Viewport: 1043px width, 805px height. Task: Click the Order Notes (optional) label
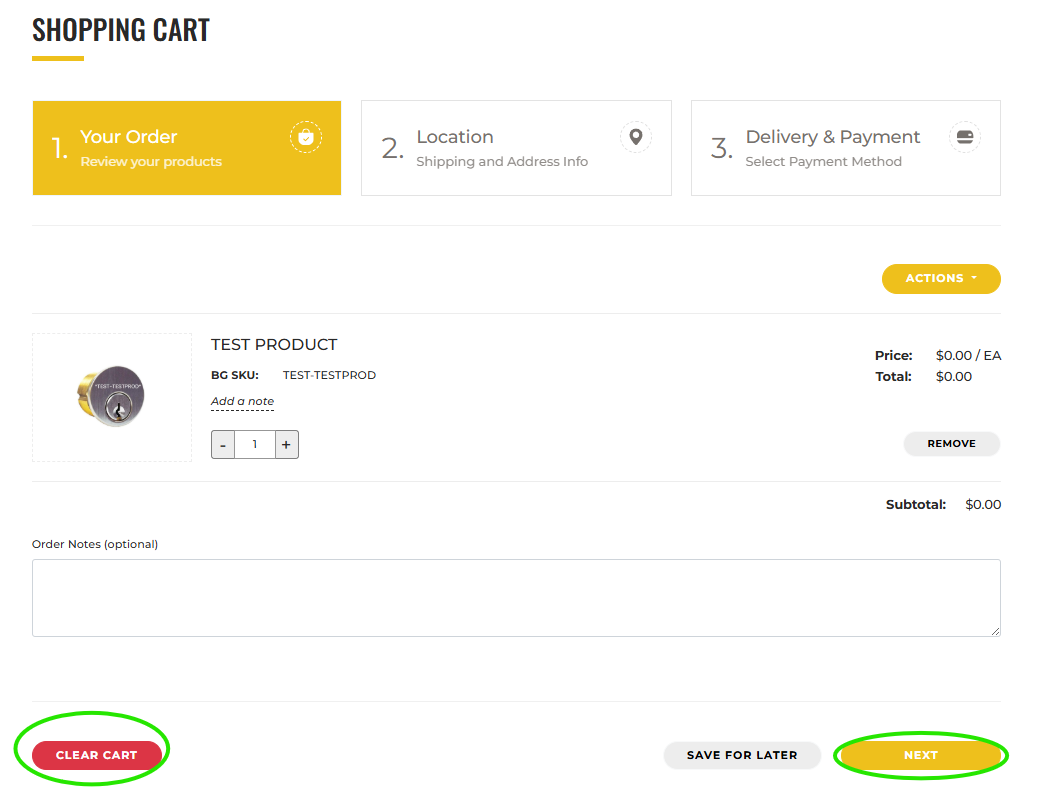coord(95,544)
